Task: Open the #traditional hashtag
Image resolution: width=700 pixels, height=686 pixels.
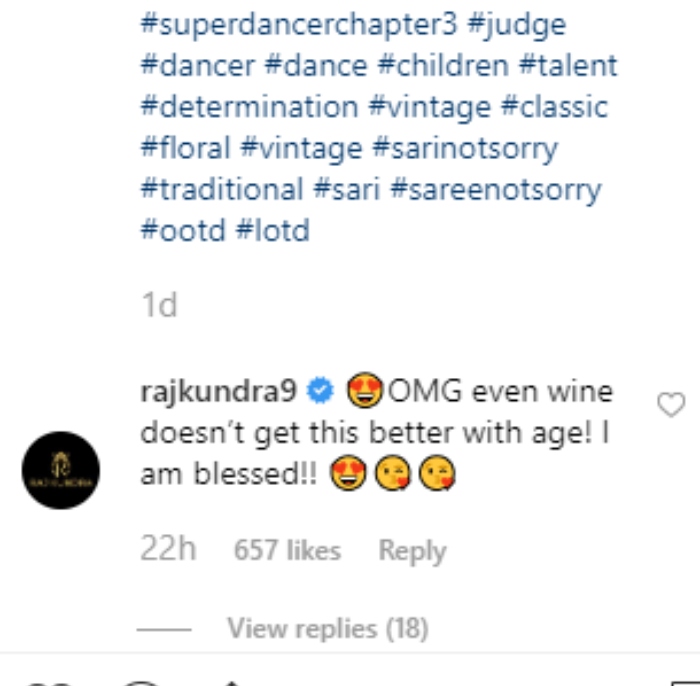Action: [222, 189]
